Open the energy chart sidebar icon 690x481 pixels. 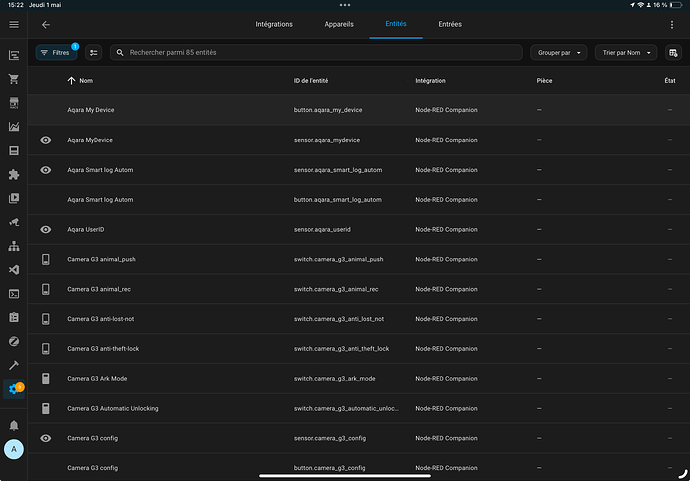14,127
